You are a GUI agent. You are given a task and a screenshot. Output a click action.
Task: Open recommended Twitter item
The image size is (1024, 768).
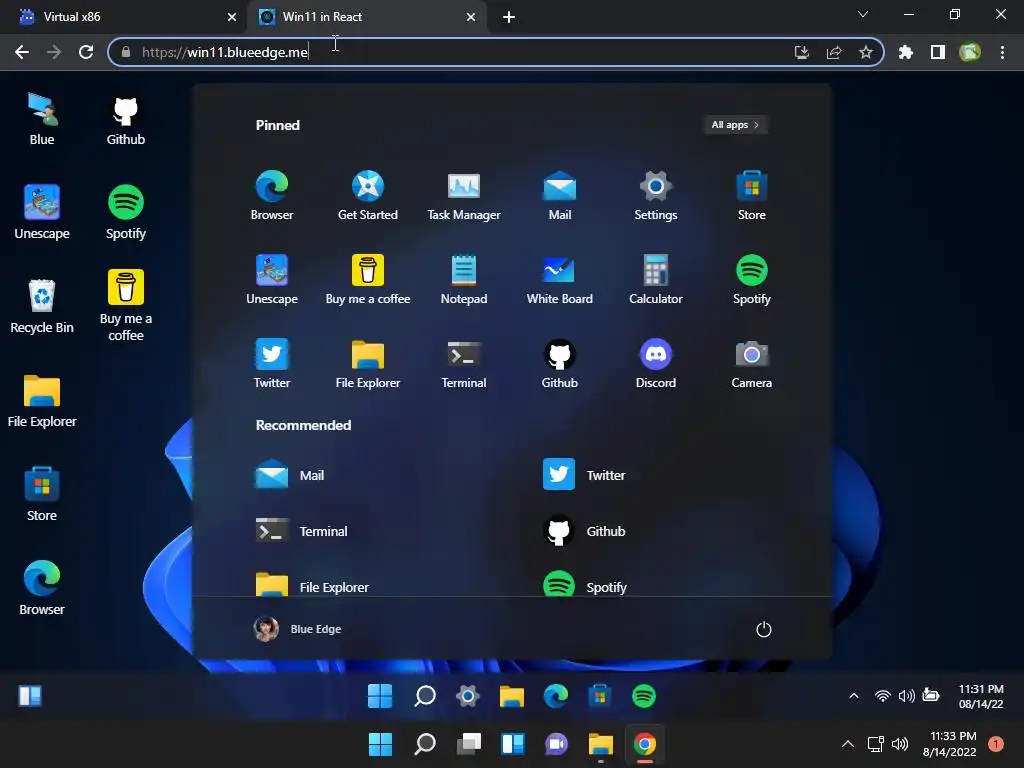click(x=584, y=475)
